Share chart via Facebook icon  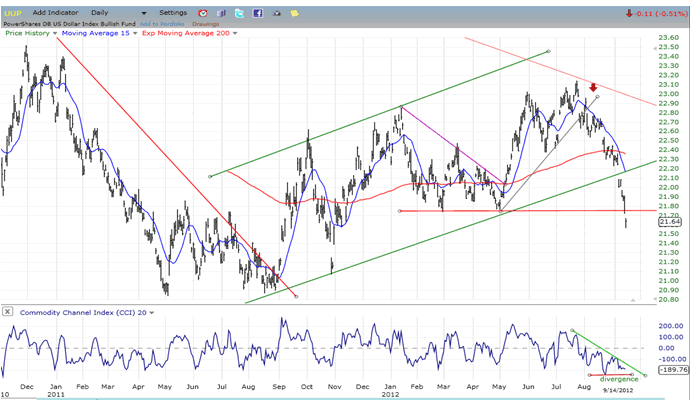pyautogui.click(x=258, y=13)
